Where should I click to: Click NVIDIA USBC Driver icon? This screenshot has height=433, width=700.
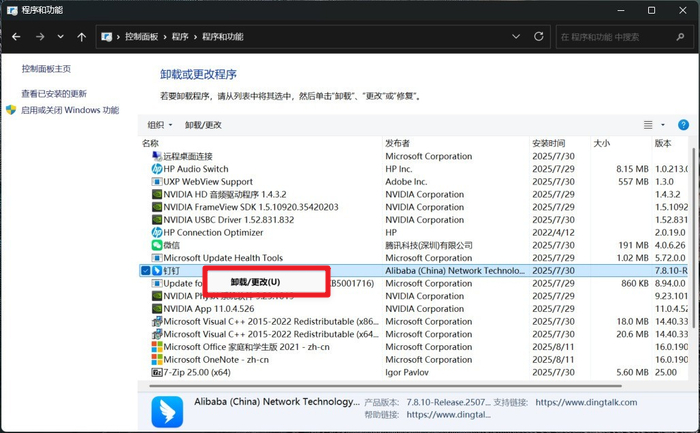tap(157, 220)
